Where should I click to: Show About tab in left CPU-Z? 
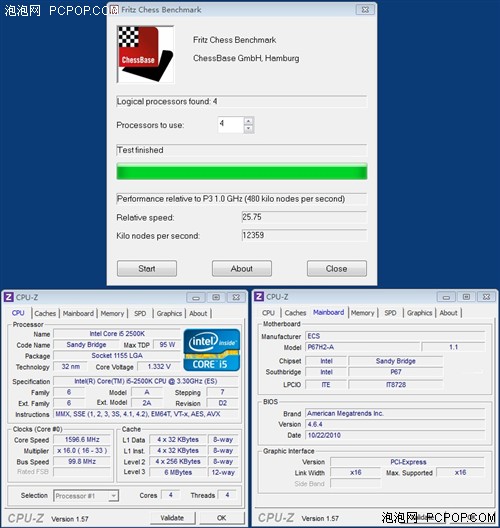click(198, 314)
